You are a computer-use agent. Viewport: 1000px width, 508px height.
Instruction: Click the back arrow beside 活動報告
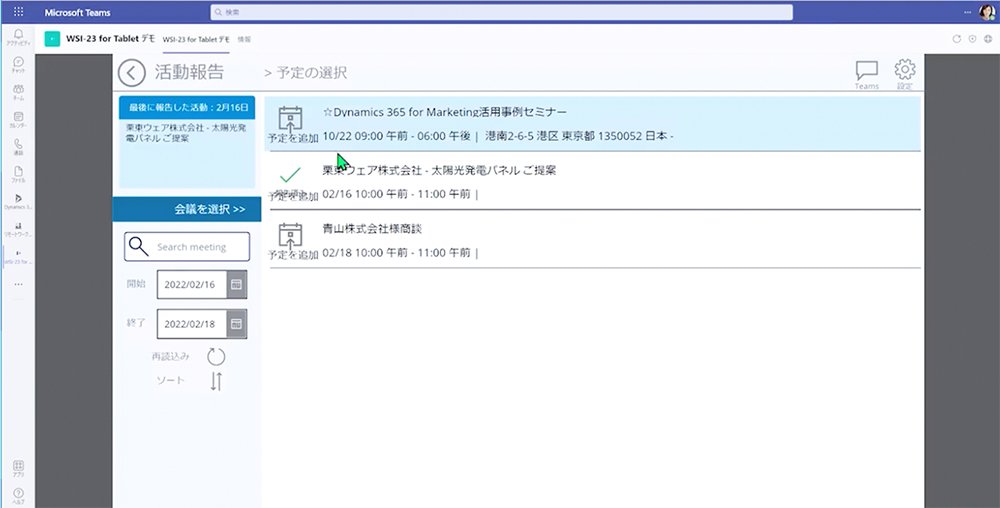pos(131,73)
